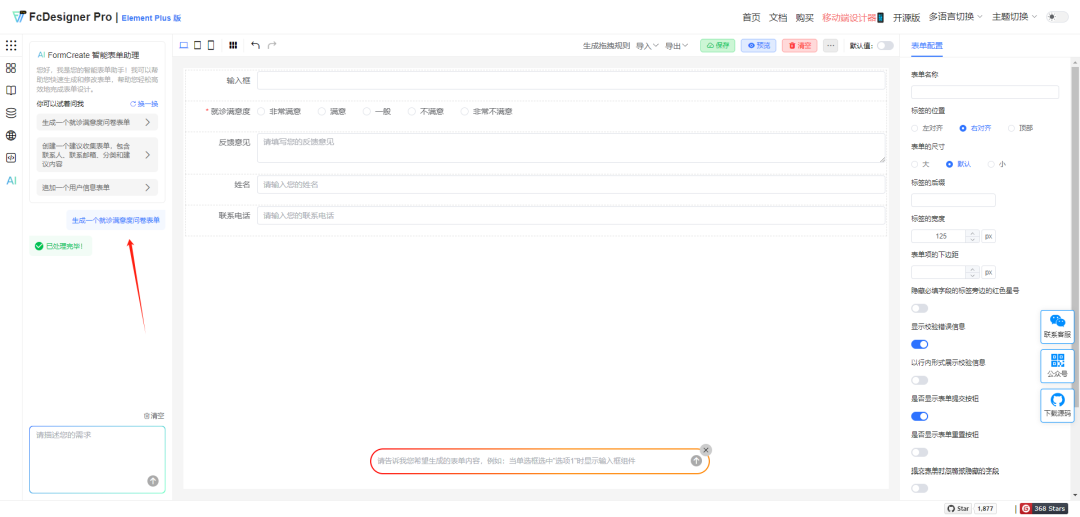This screenshot has height=517, width=1080.
Task: Redo the last designer action
Action: (272, 45)
